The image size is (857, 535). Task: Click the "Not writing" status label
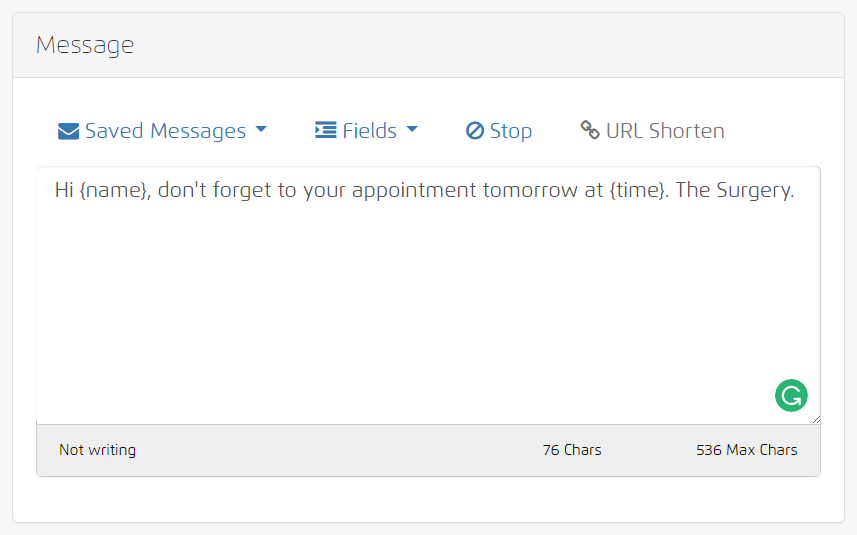[97, 450]
